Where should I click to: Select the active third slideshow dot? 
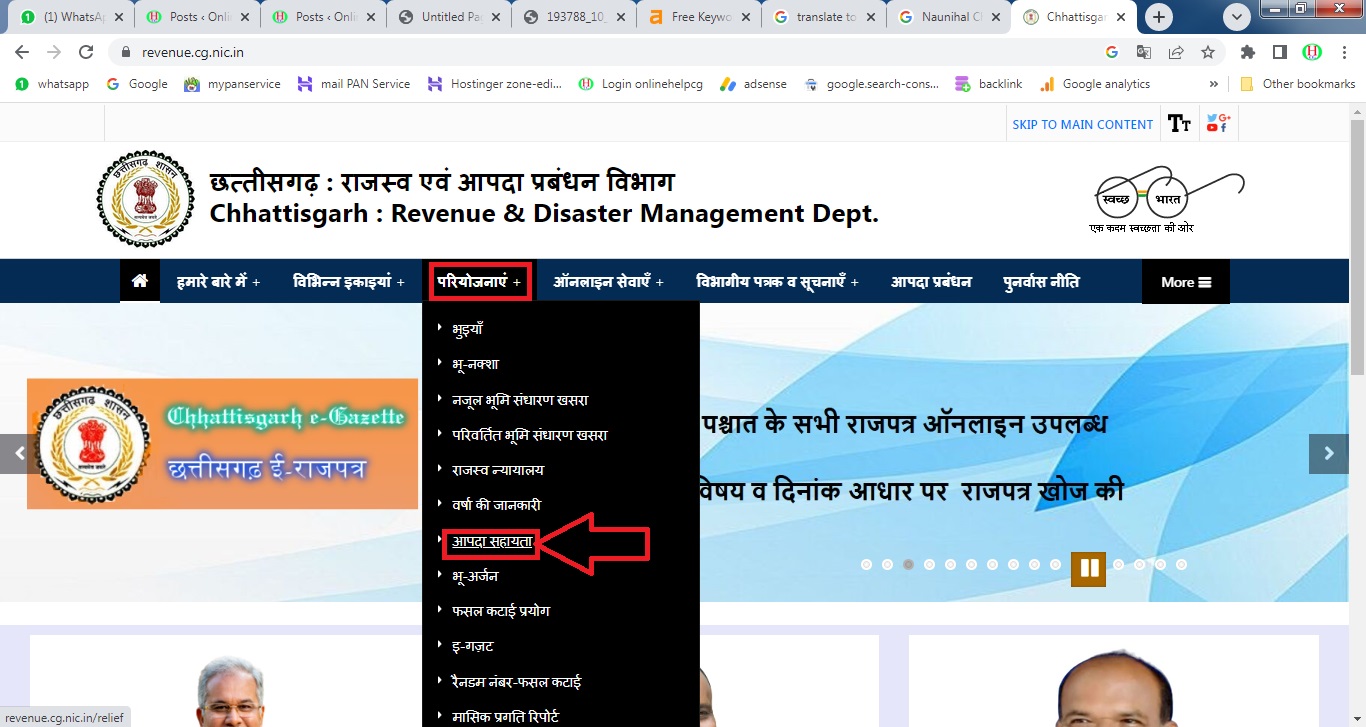[x=908, y=564]
